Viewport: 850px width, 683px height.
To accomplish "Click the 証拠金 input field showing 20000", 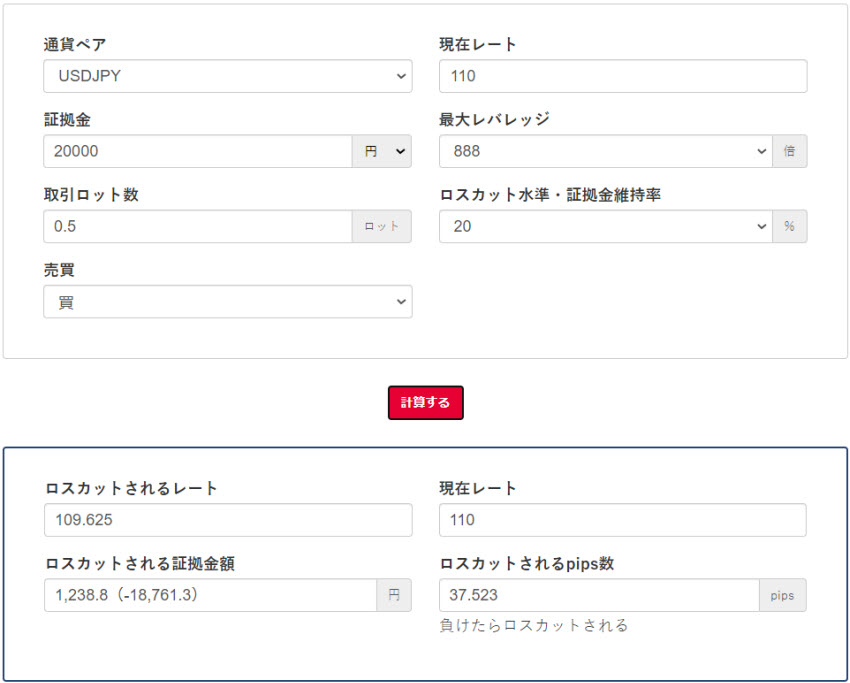I will pos(197,151).
